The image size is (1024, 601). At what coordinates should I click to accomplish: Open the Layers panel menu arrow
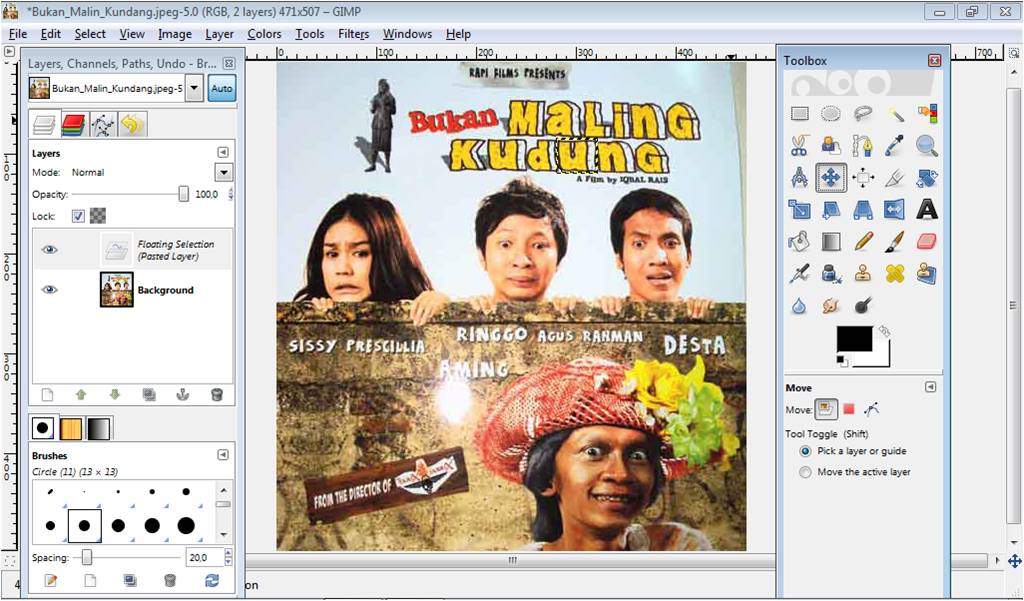[223, 152]
